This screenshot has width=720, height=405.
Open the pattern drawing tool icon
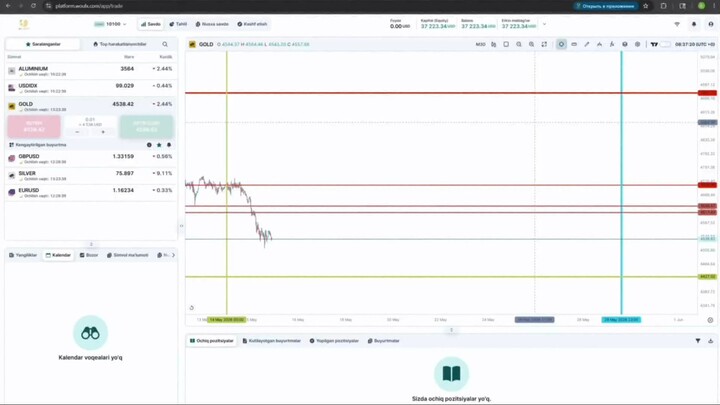(x=599, y=45)
